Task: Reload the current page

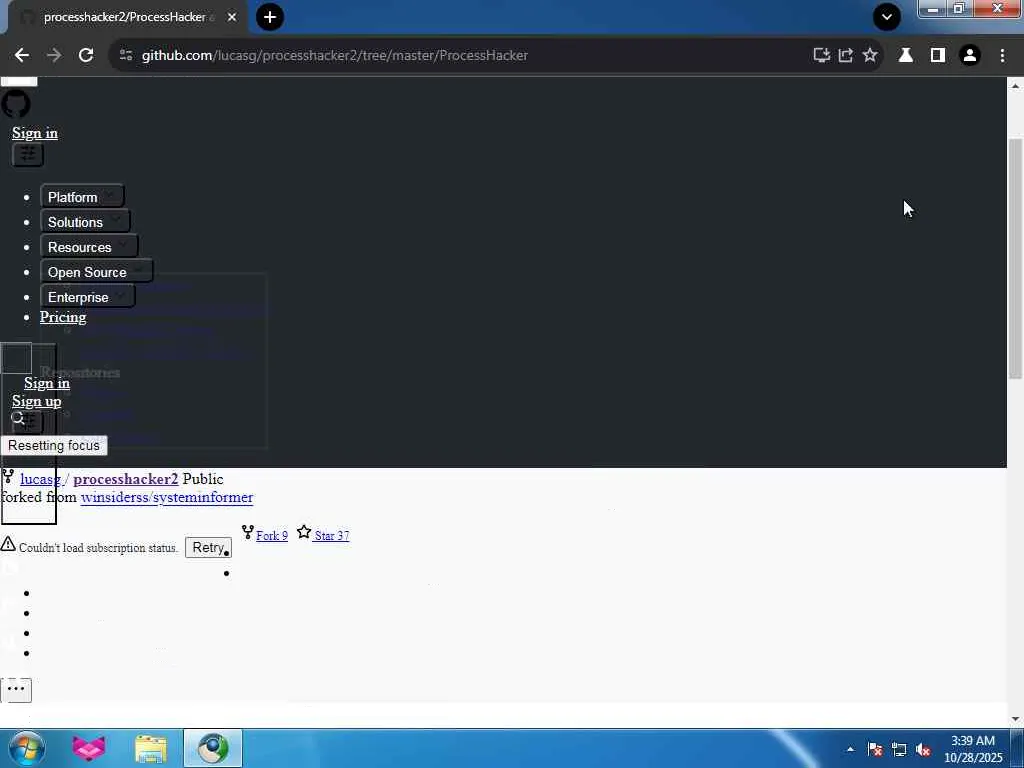Action: click(x=86, y=56)
